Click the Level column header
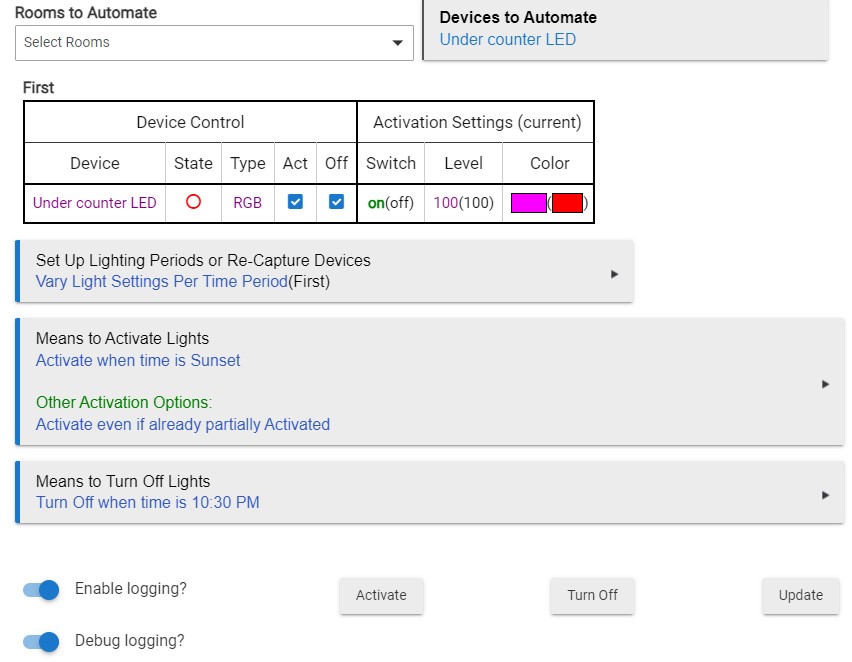The height and width of the screenshot is (662, 852). coord(463,163)
